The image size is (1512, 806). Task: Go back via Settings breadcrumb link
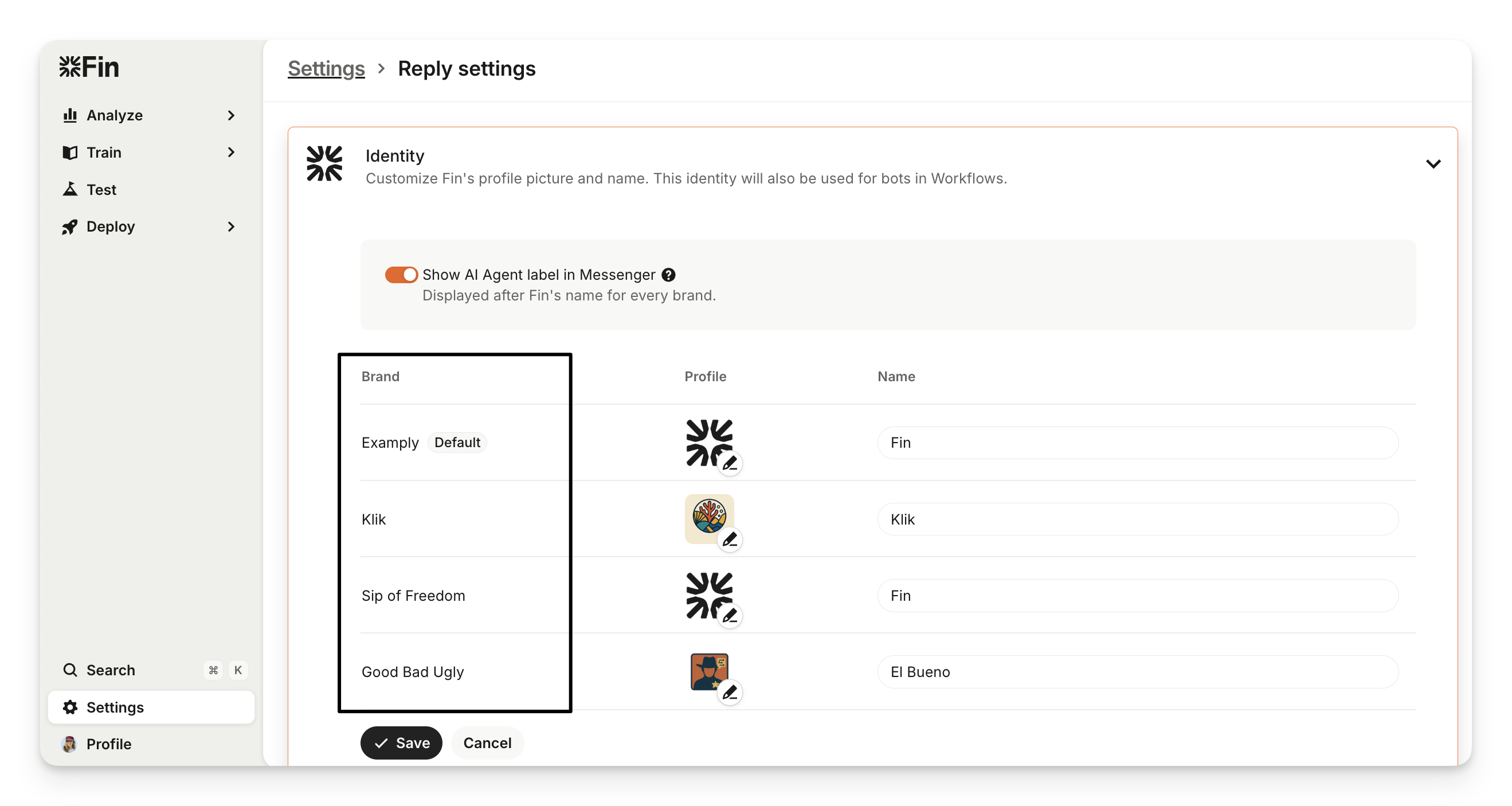click(x=326, y=69)
